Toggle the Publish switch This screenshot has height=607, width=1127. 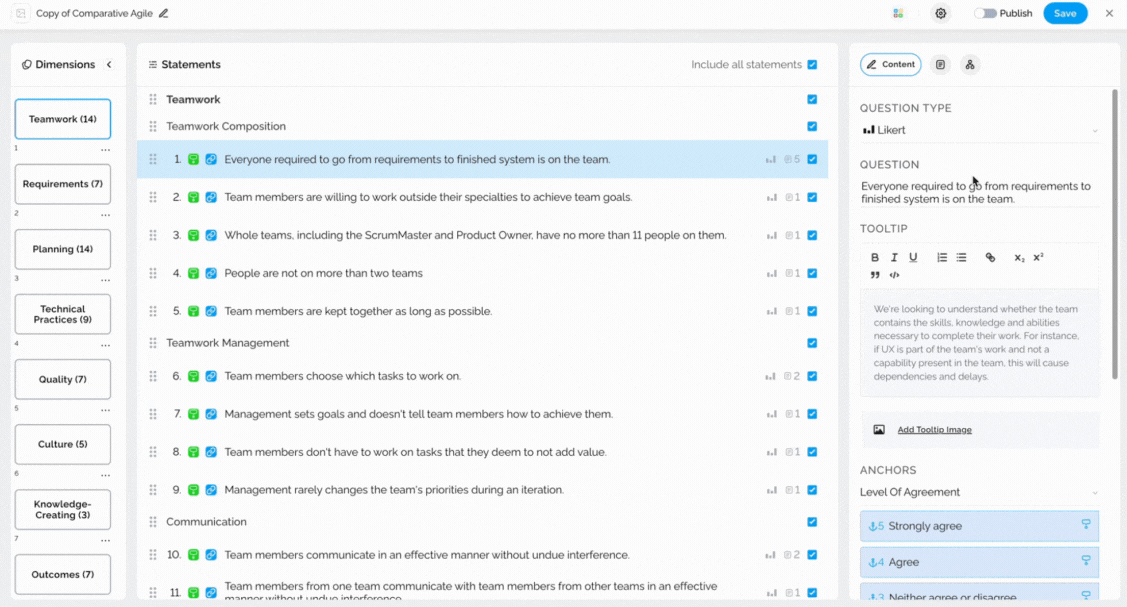tap(985, 14)
